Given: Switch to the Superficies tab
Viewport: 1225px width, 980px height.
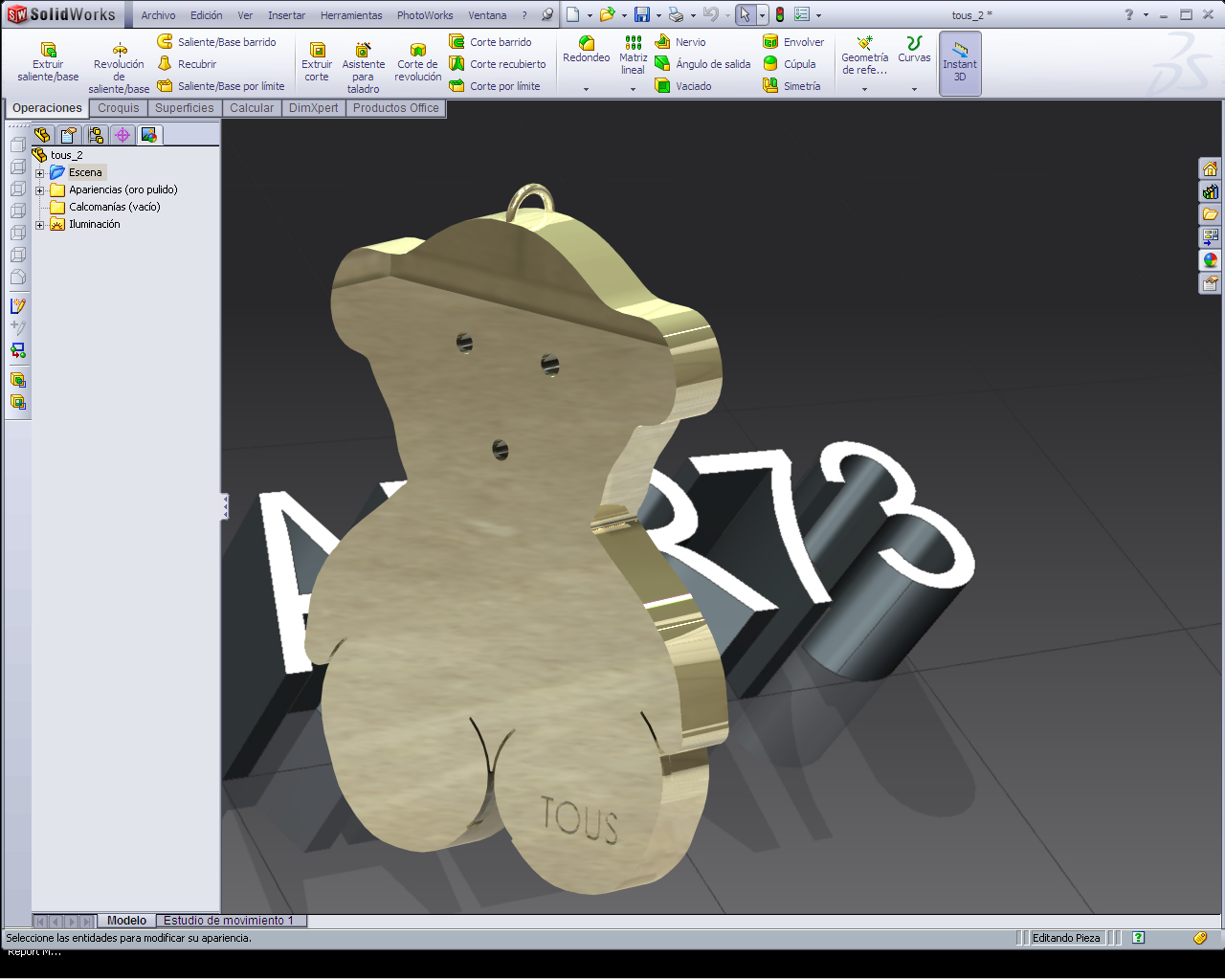Looking at the screenshot, I should [185, 108].
